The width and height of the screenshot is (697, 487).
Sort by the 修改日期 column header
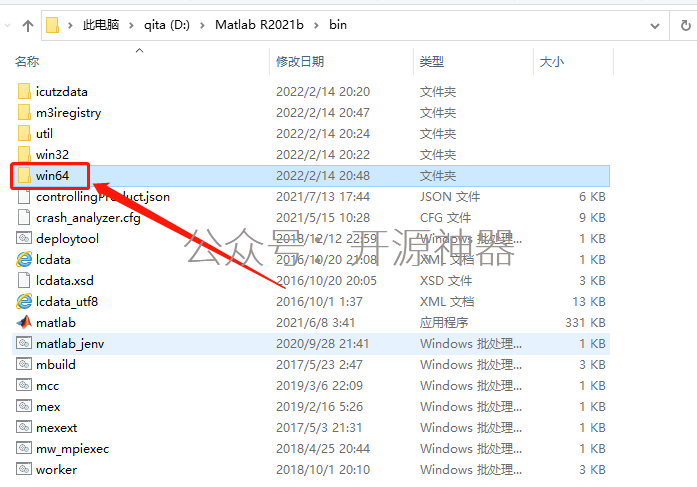point(300,62)
